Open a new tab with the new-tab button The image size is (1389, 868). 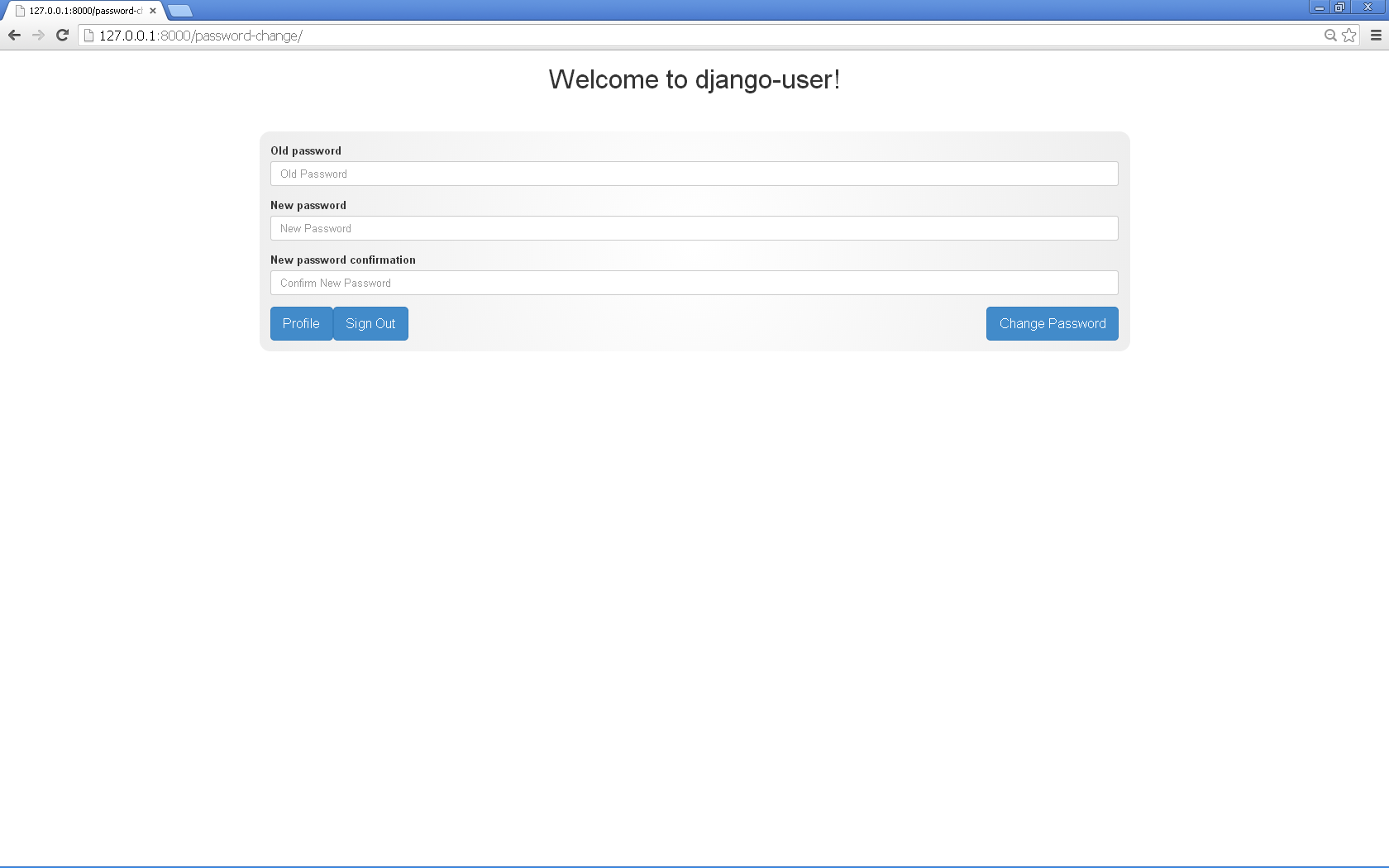click(x=180, y=11)
